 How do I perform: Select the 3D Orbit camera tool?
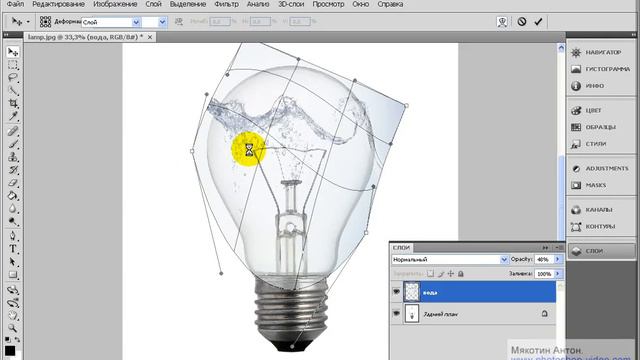(13, 303)
